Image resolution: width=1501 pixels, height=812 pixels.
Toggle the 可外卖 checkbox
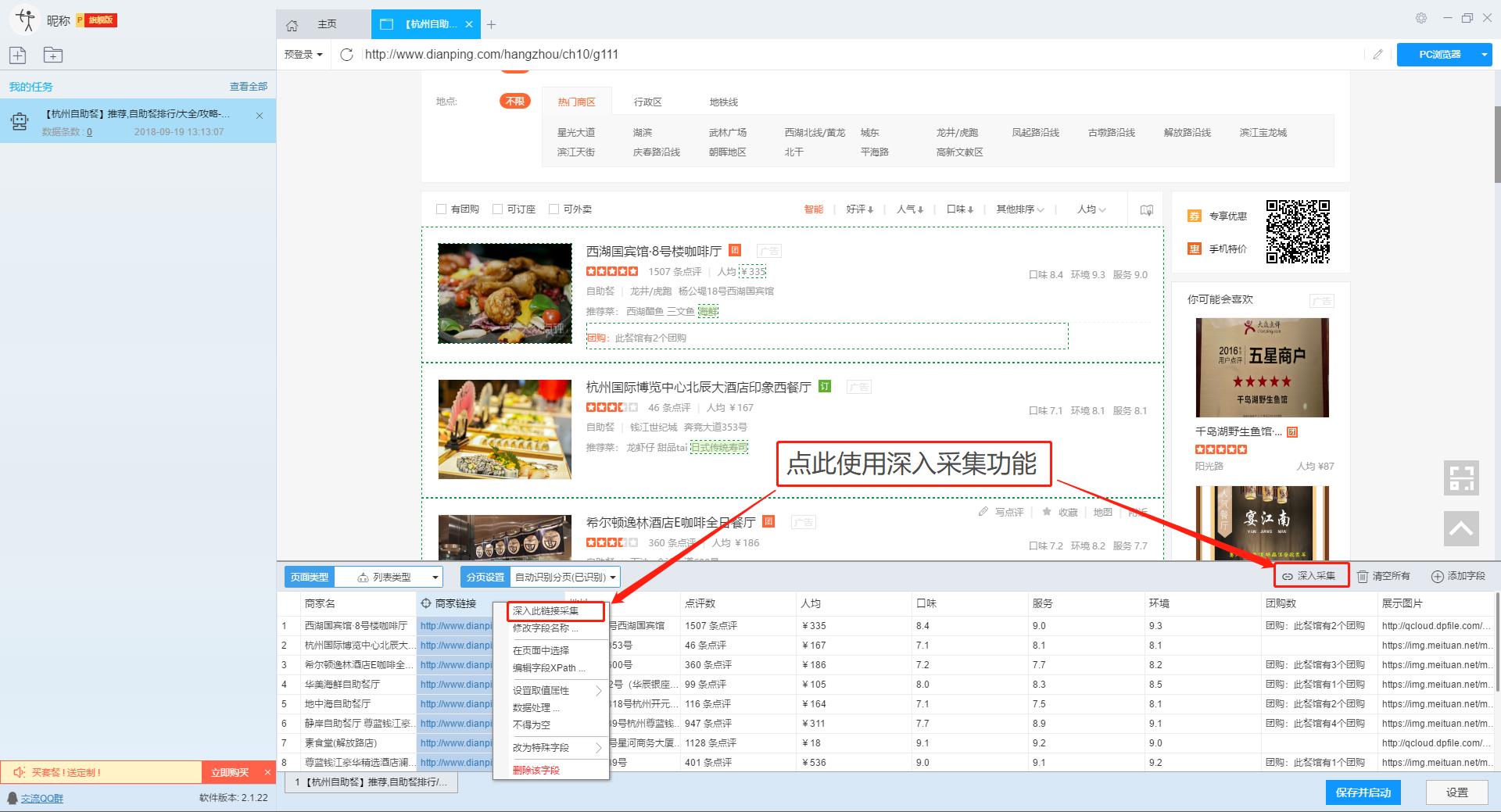click(553, 209)
